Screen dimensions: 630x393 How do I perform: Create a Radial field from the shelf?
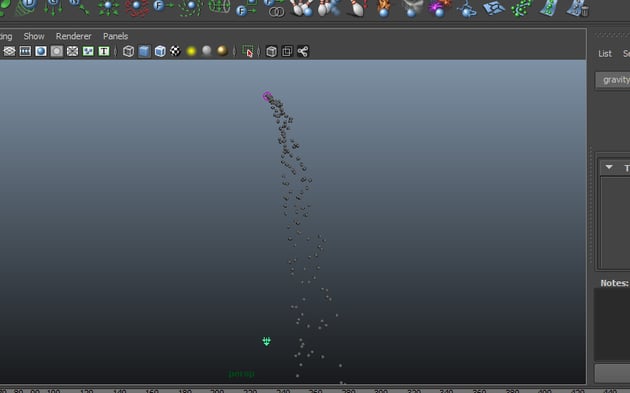[108, 8]
